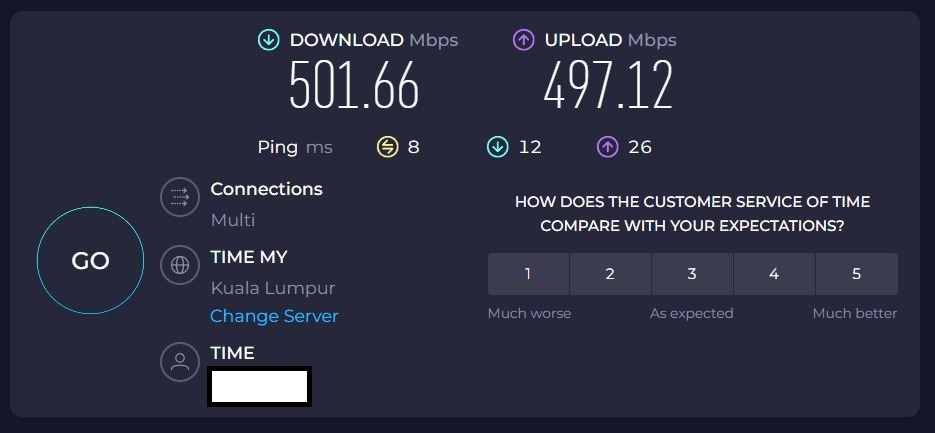
Task: Click the globe server icon
Action: pyautogui.click(x=179, y=265)
